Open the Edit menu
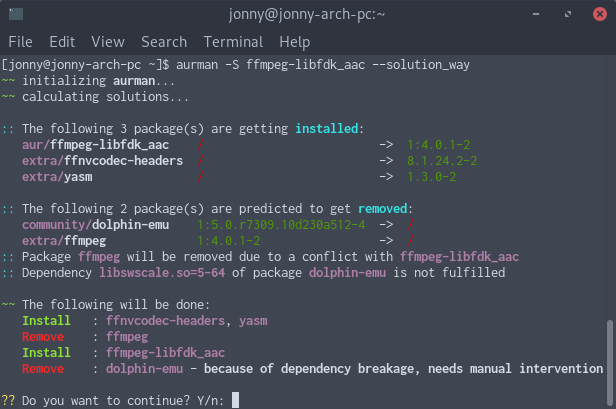The height and width of the screenshot is (409, 616). (x=62, y=42)
